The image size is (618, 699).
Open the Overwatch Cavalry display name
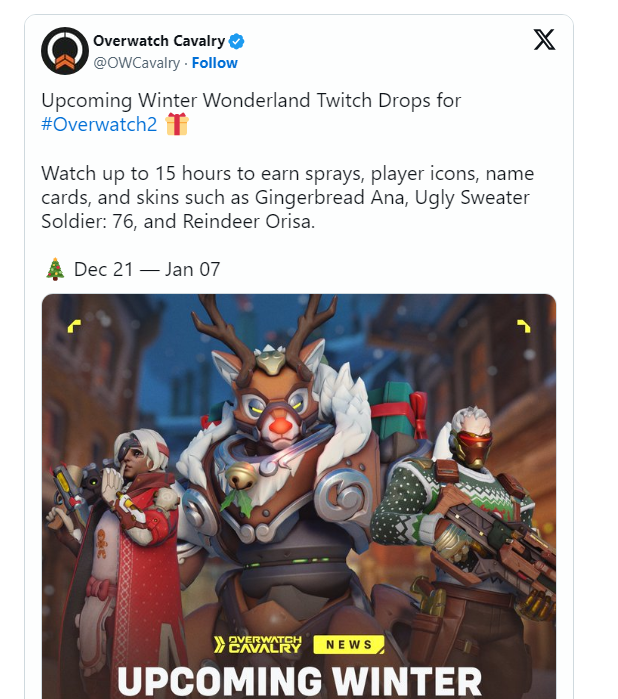(x=159, y=41)
